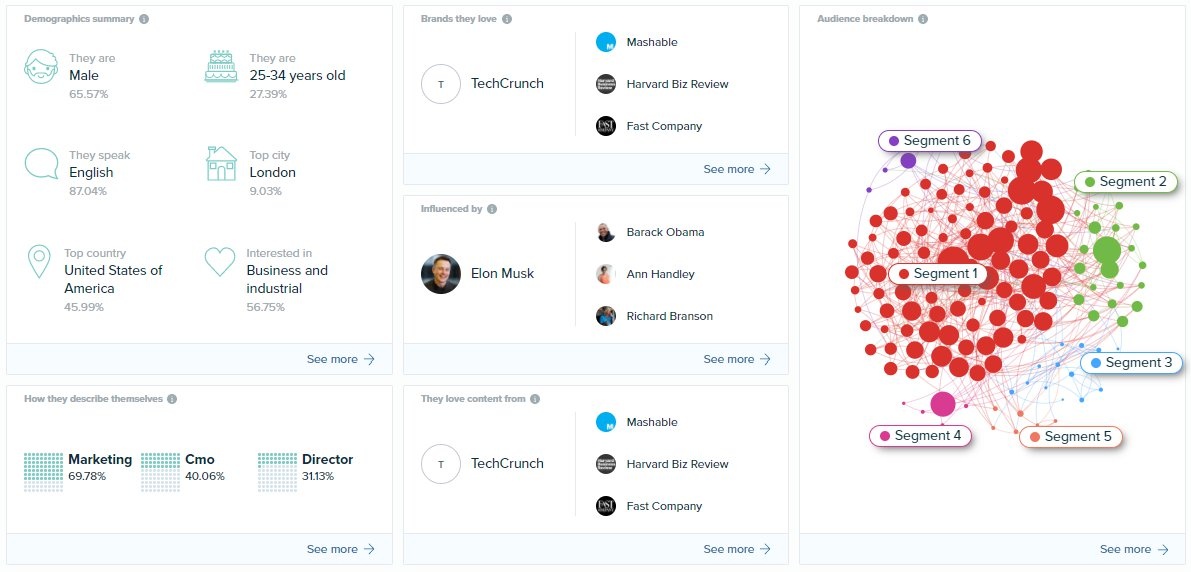Click info icon next to They love content from
The height and width of the screenshot is (572, 1191).
[535, 399]
